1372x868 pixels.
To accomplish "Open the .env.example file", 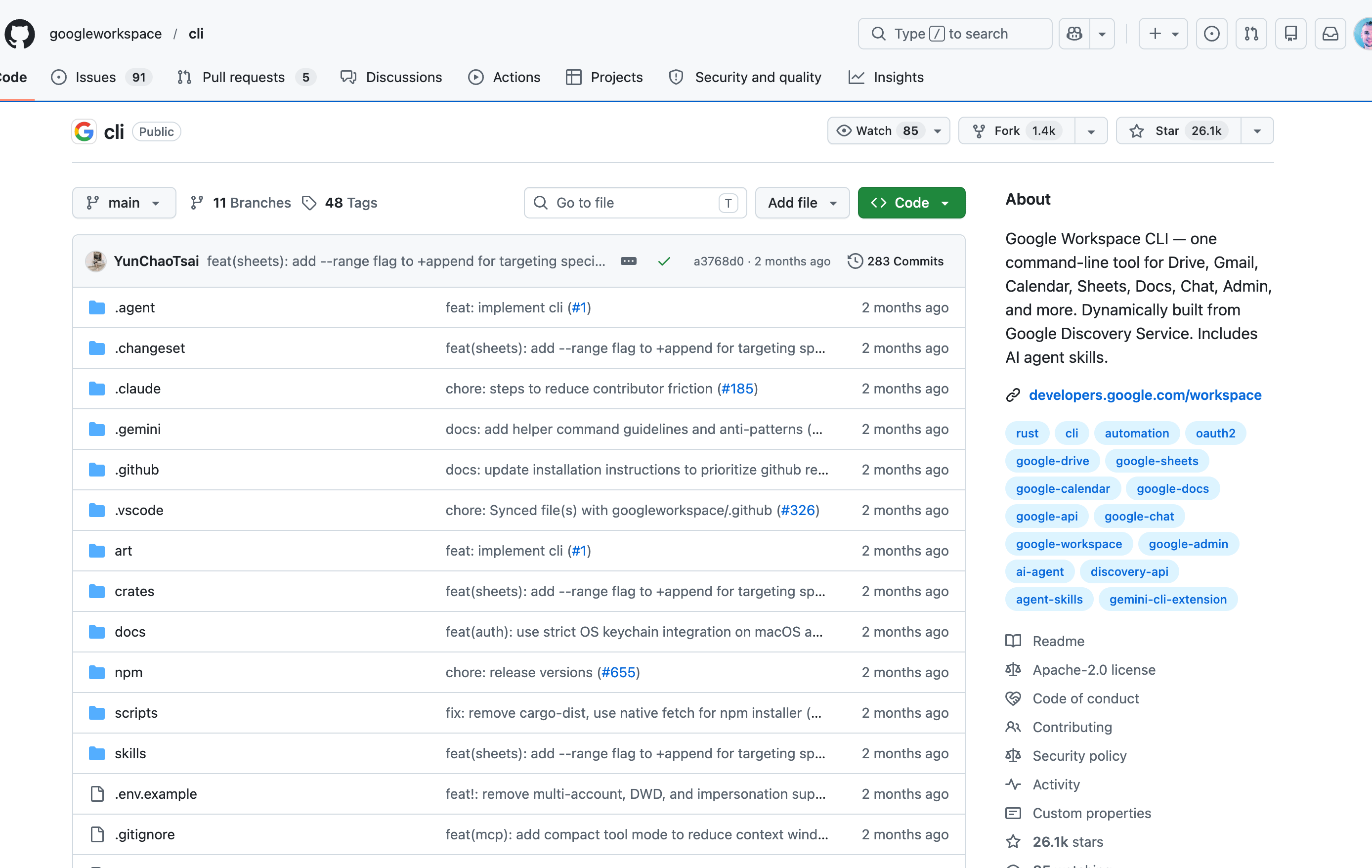I will 156,794.
